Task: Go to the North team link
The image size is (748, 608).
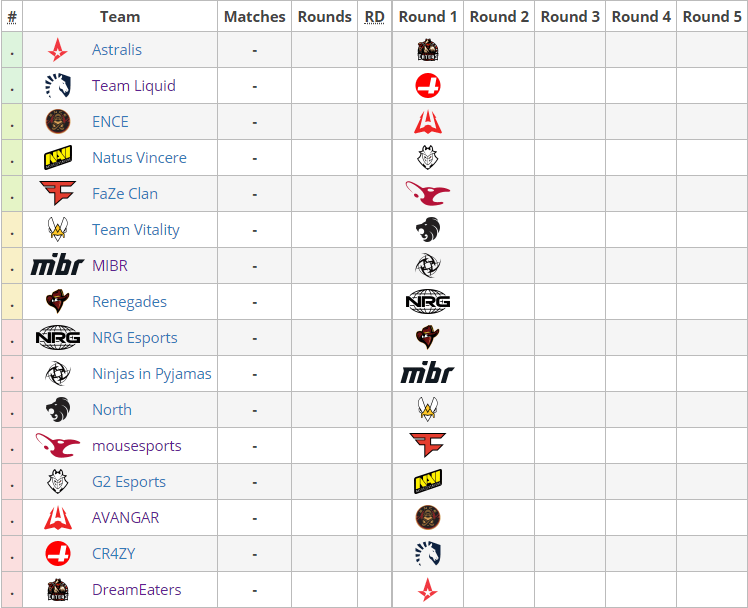Action: [112, 410]
